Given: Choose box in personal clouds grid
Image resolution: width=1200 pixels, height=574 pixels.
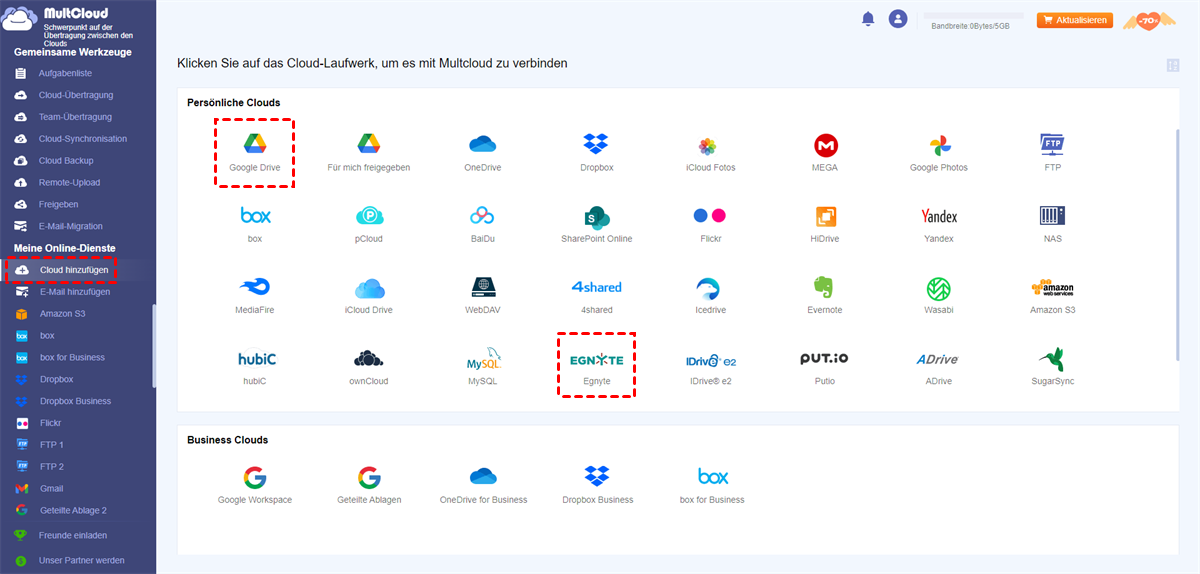Looking at the screenshot, I should point(255,216).
